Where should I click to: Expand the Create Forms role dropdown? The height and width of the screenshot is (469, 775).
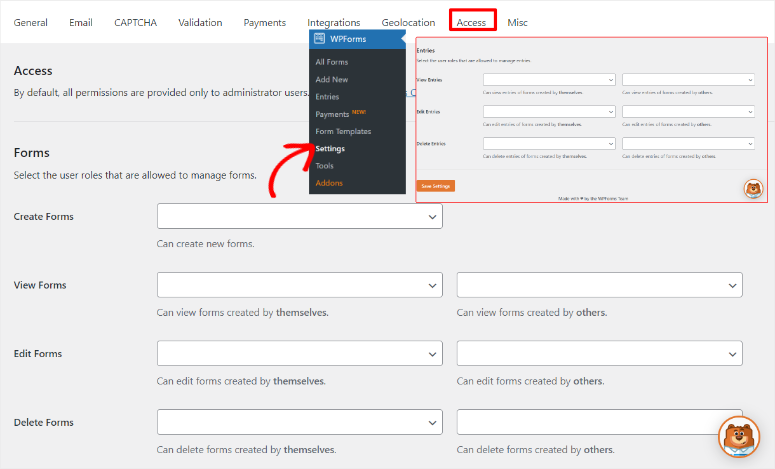click(x=300, y=216)
